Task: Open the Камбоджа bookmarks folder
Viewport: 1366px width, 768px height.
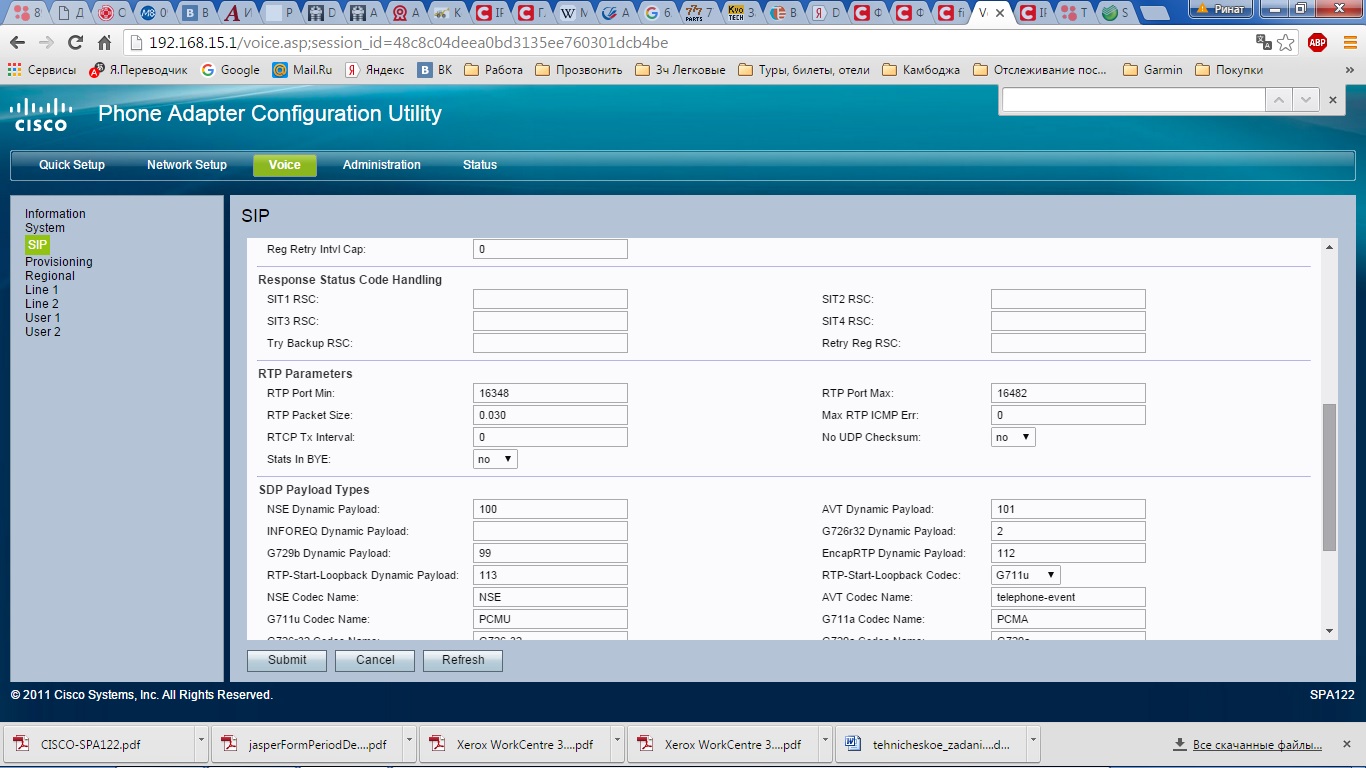Action: [x=921, y=70]
